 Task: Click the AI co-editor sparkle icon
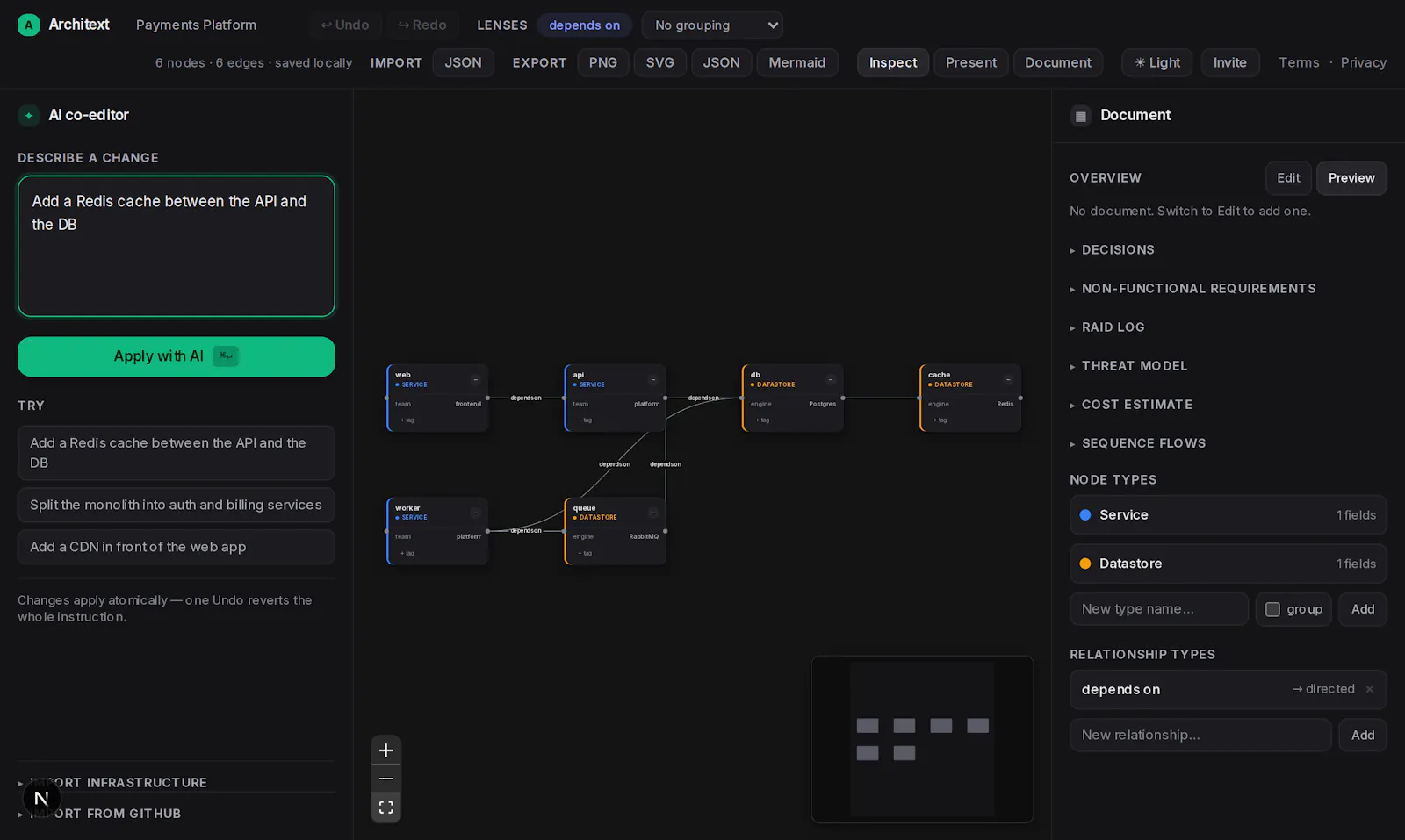pyautogui.click(x=29, y=115)
